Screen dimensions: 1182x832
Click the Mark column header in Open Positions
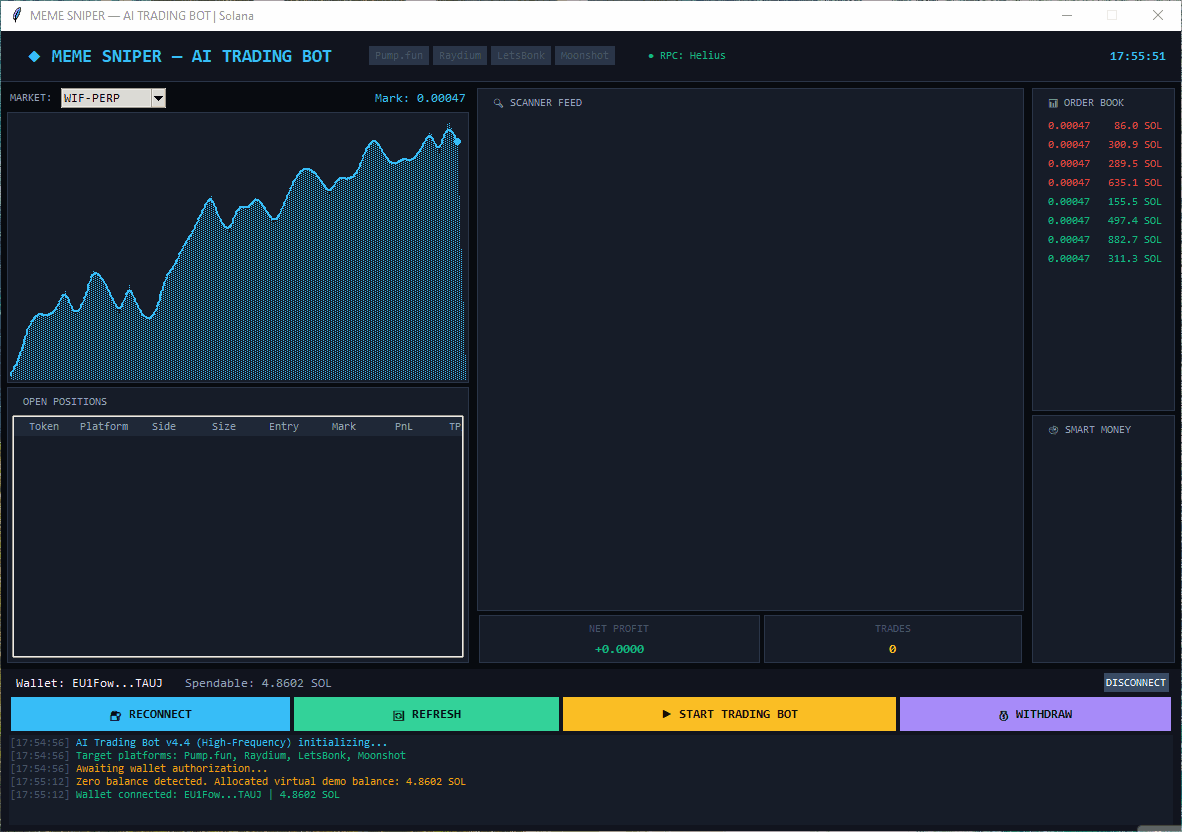[344, 427]
